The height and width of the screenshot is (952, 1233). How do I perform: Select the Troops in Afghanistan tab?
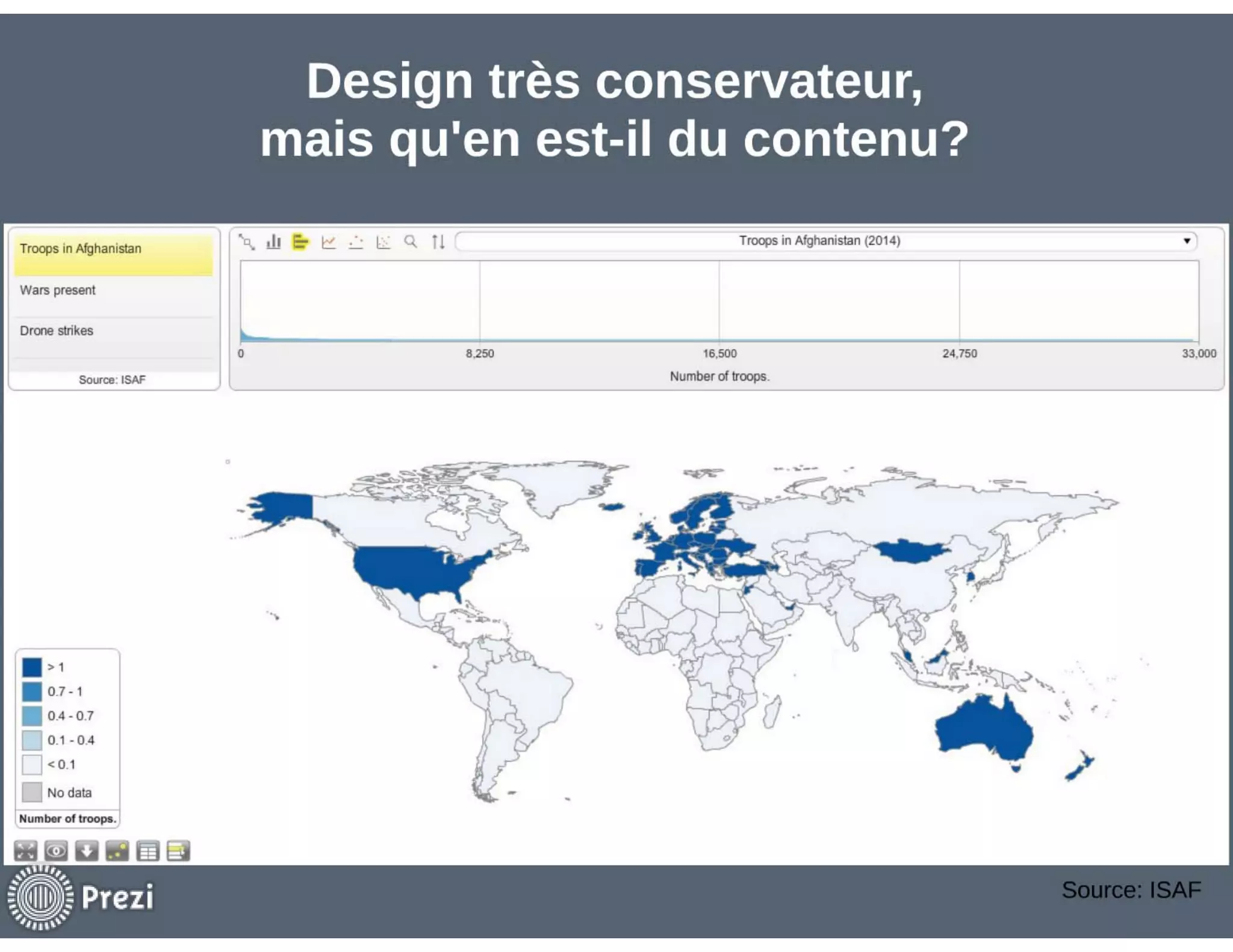(113, 255)
